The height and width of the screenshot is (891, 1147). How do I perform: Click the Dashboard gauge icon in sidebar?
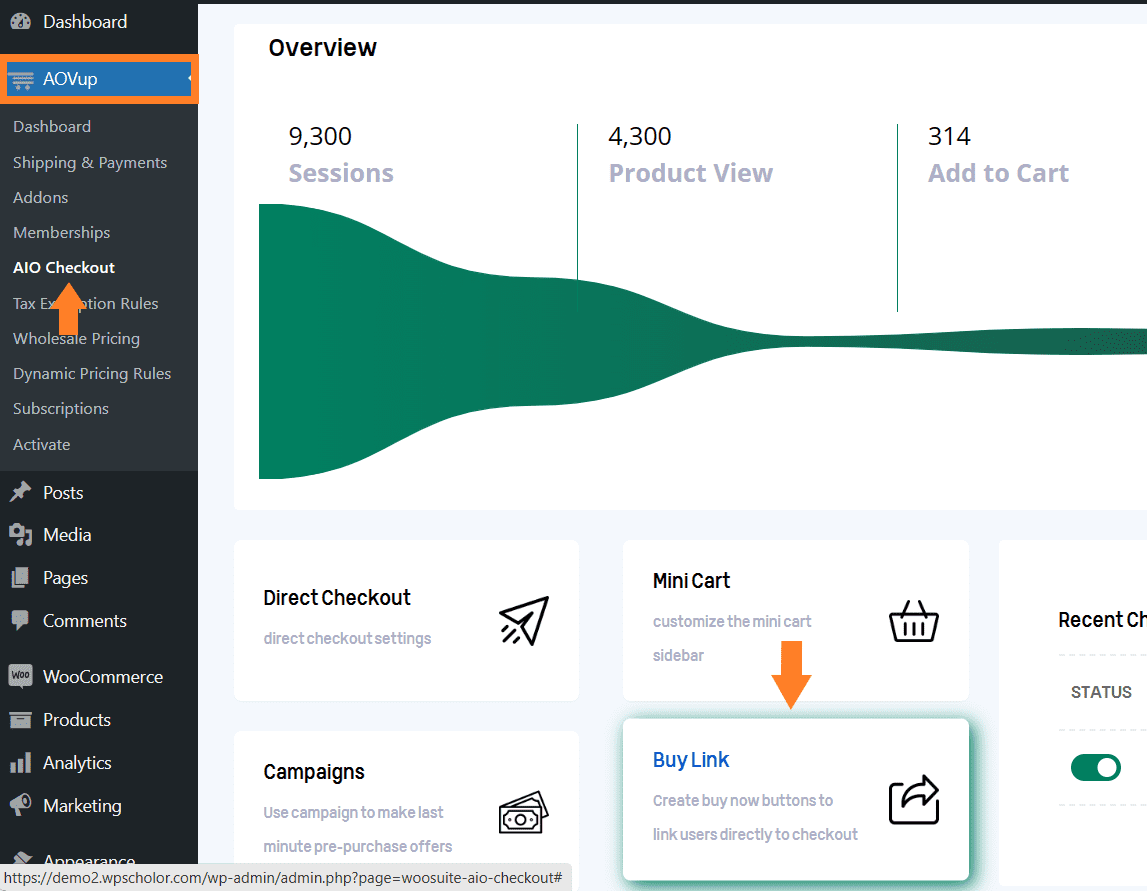[20, 21]
